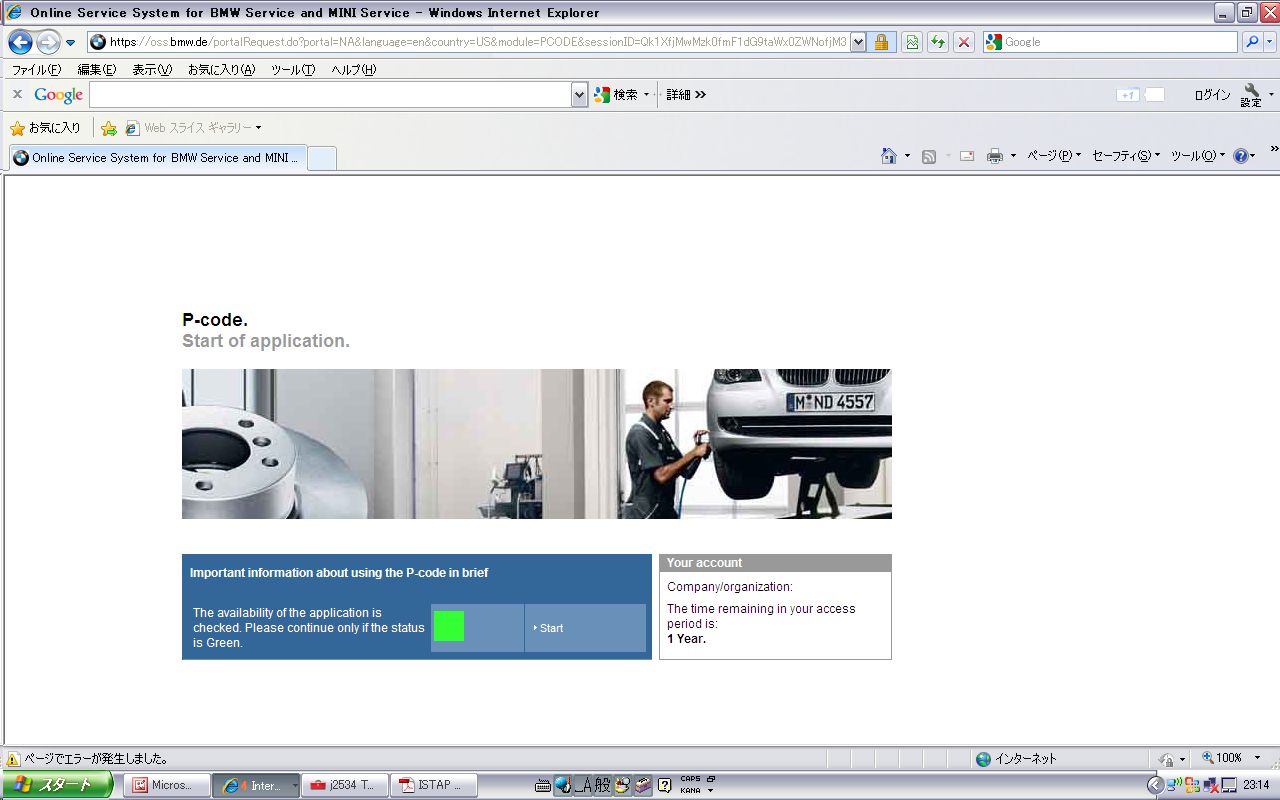Click the Start link to launch P-code
Screen dimensions: 1280x800
click(x=551, y=628)
